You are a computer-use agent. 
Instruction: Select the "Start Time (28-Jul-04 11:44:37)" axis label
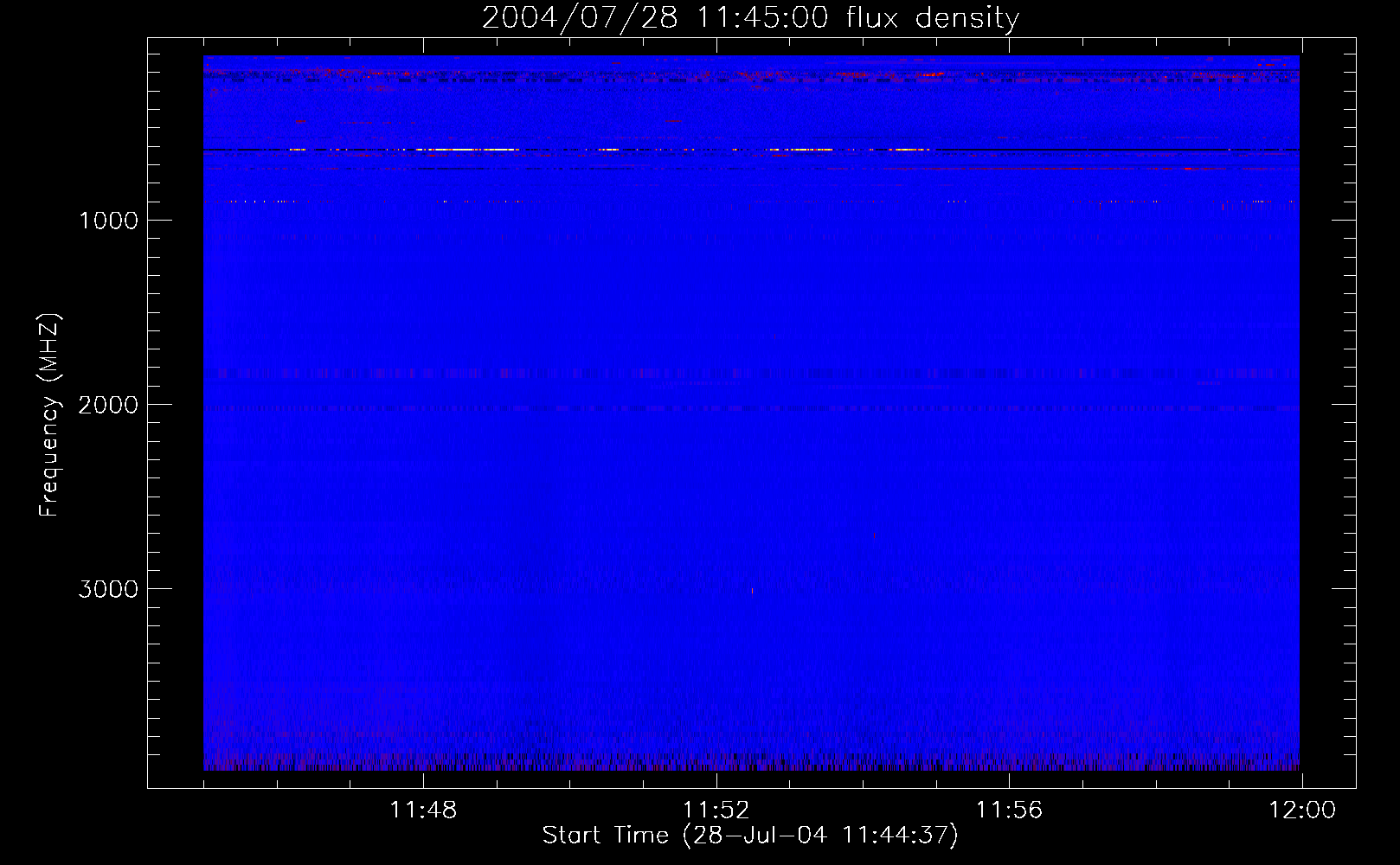[750, 836]
